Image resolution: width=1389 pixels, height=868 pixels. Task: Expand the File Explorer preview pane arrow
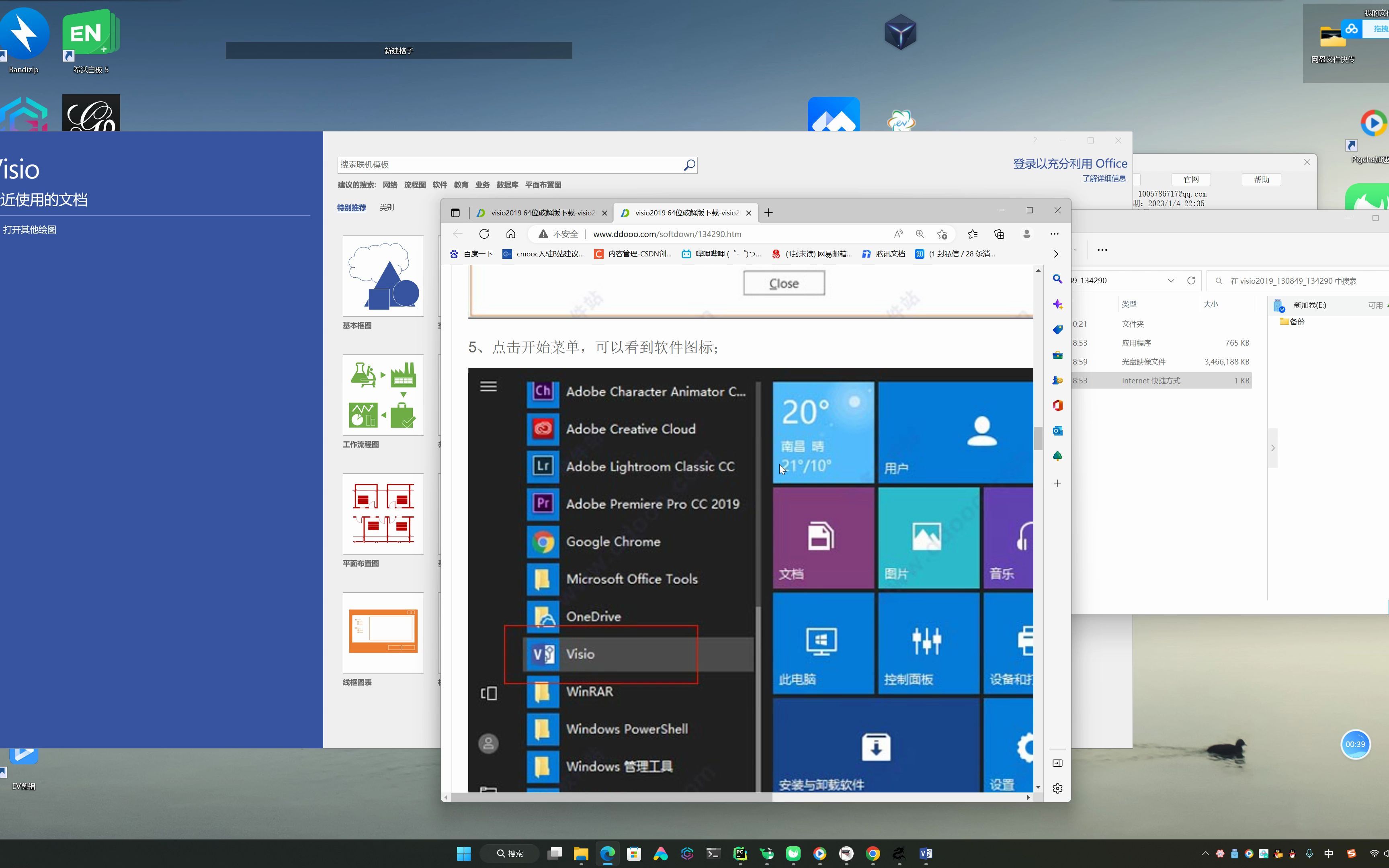point(1272,448)
